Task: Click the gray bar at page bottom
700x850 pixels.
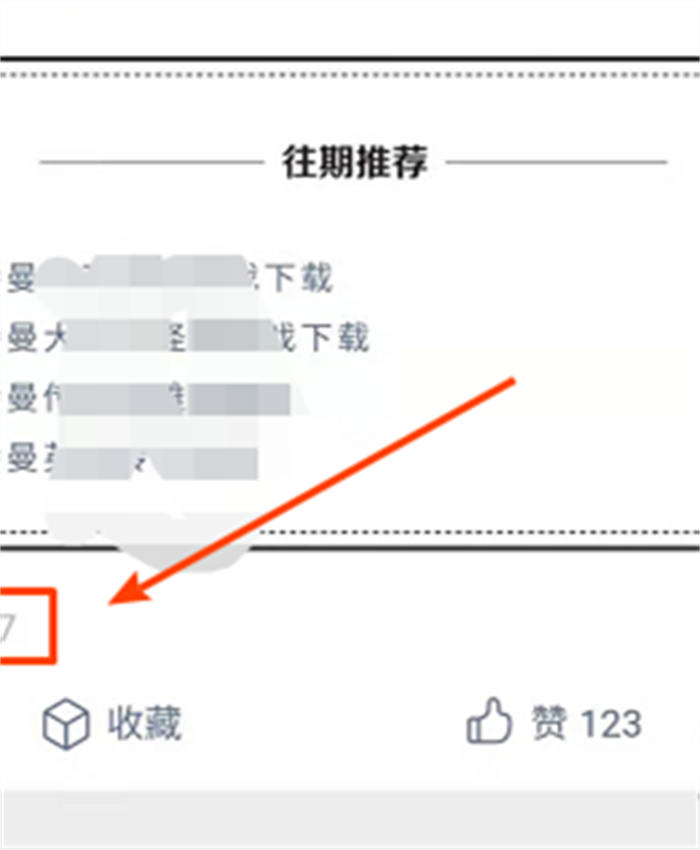Action: (350, 820)
